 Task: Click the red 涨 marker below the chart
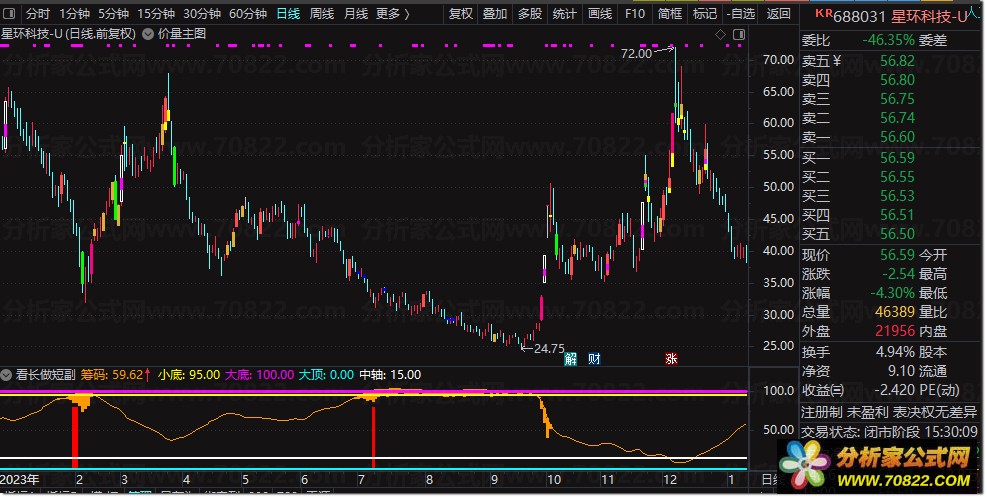671,359
